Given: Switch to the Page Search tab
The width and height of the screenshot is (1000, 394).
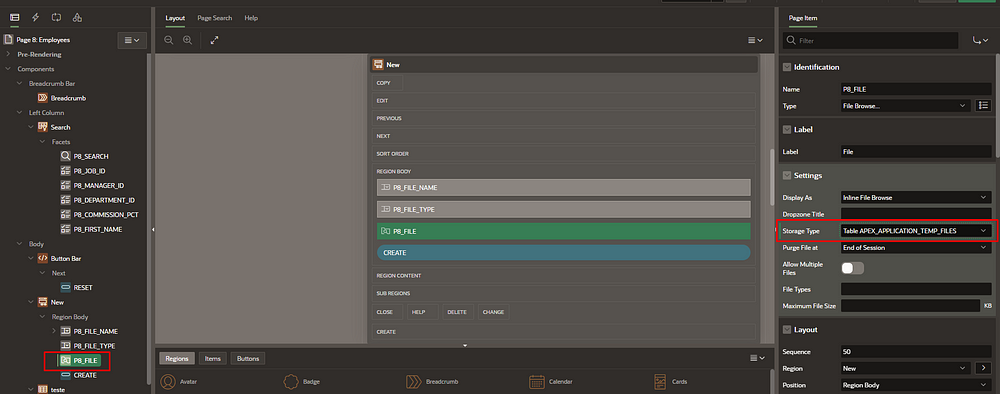Looking at the screenshot, I should [215, 18].
